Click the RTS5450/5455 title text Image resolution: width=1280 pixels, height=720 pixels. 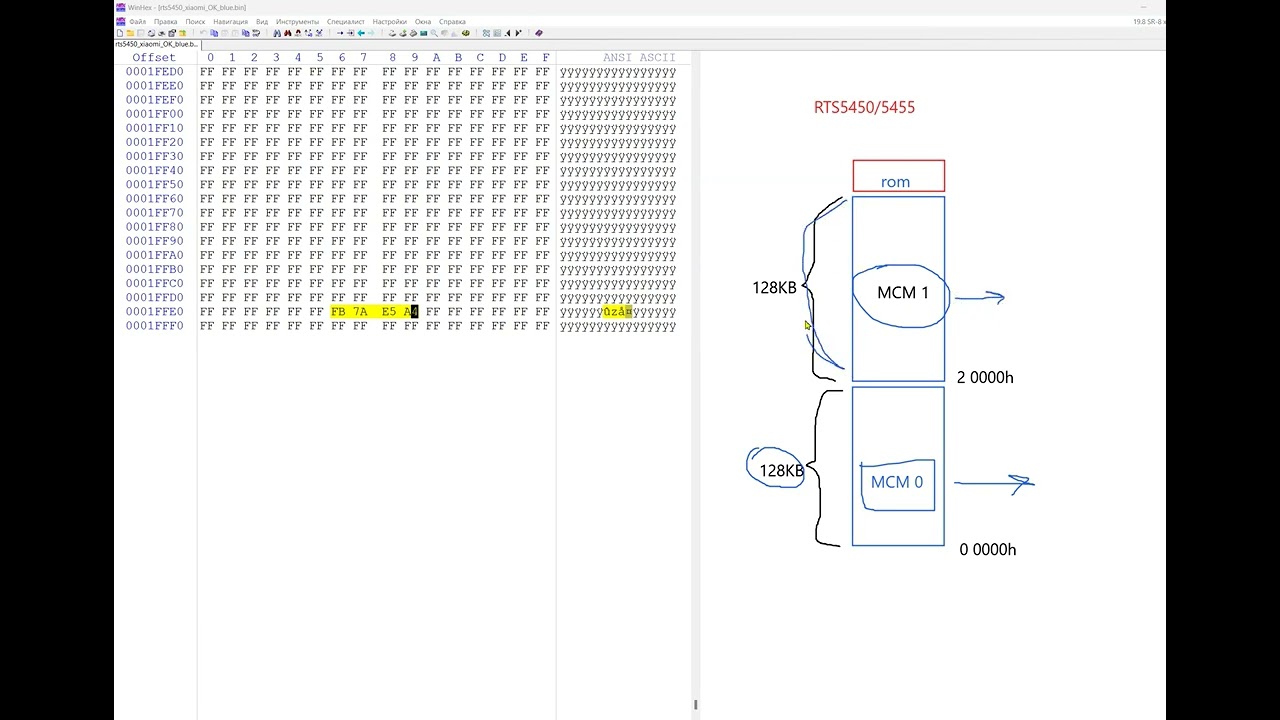(x=864, y=107)
